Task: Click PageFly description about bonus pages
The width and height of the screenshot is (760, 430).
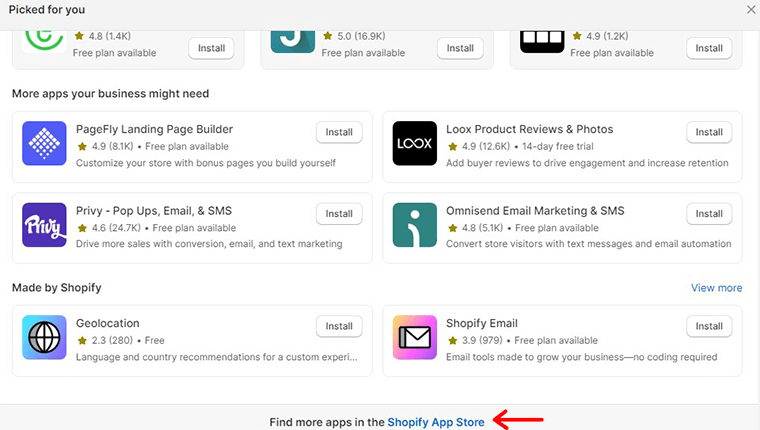Action: pyautogui.click(x=206, y=163)
